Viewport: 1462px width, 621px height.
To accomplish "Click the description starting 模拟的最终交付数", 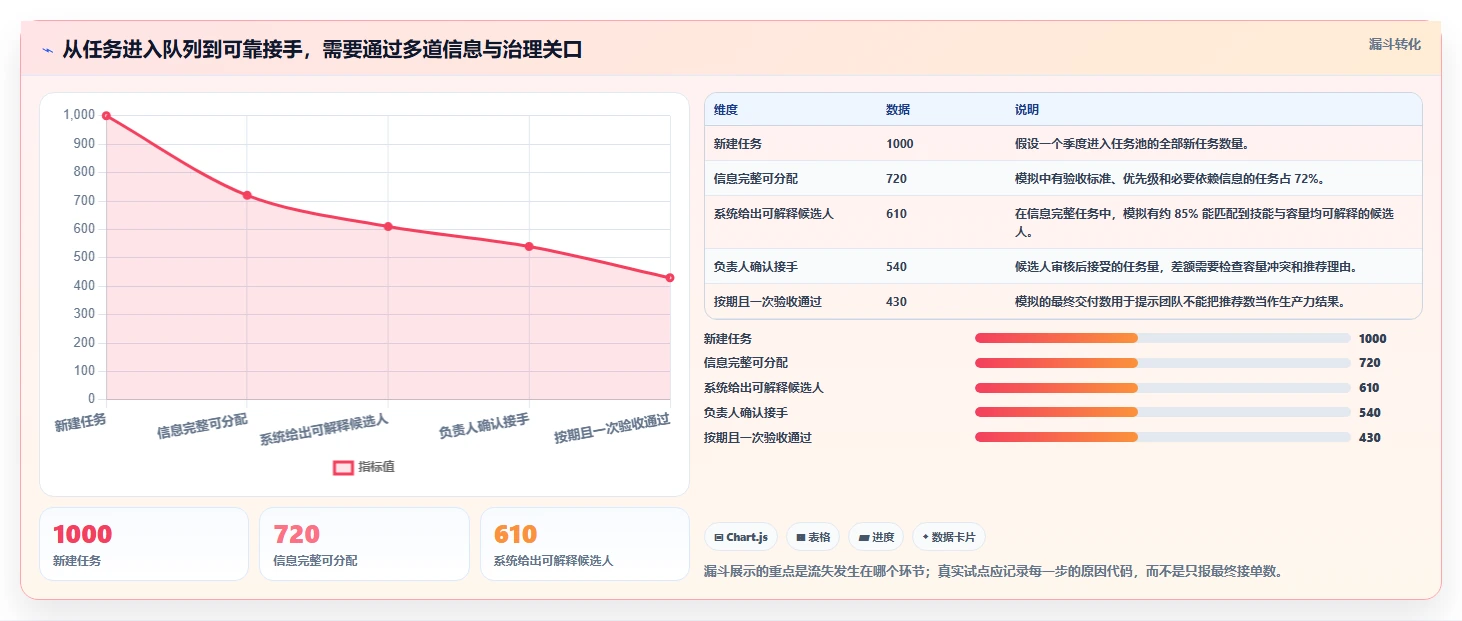I will pos(1180,301).
